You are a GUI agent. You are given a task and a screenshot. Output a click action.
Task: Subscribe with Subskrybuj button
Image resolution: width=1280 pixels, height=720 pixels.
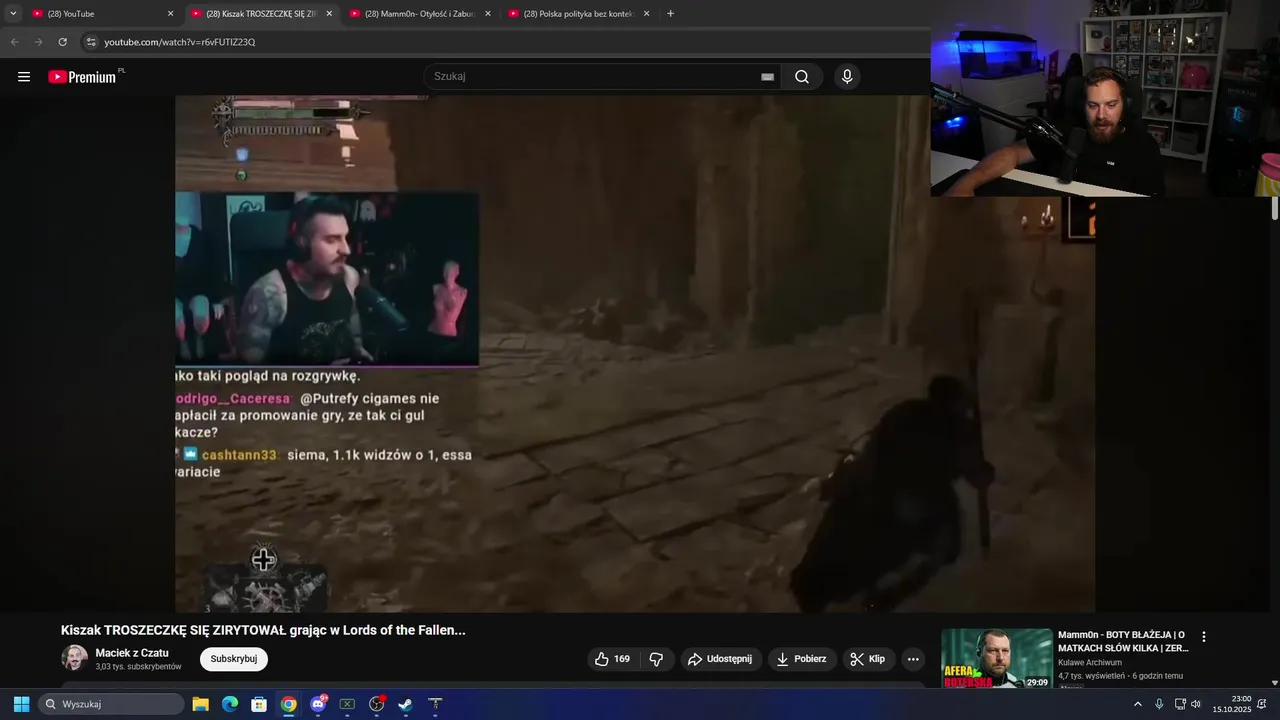[234, 659]
